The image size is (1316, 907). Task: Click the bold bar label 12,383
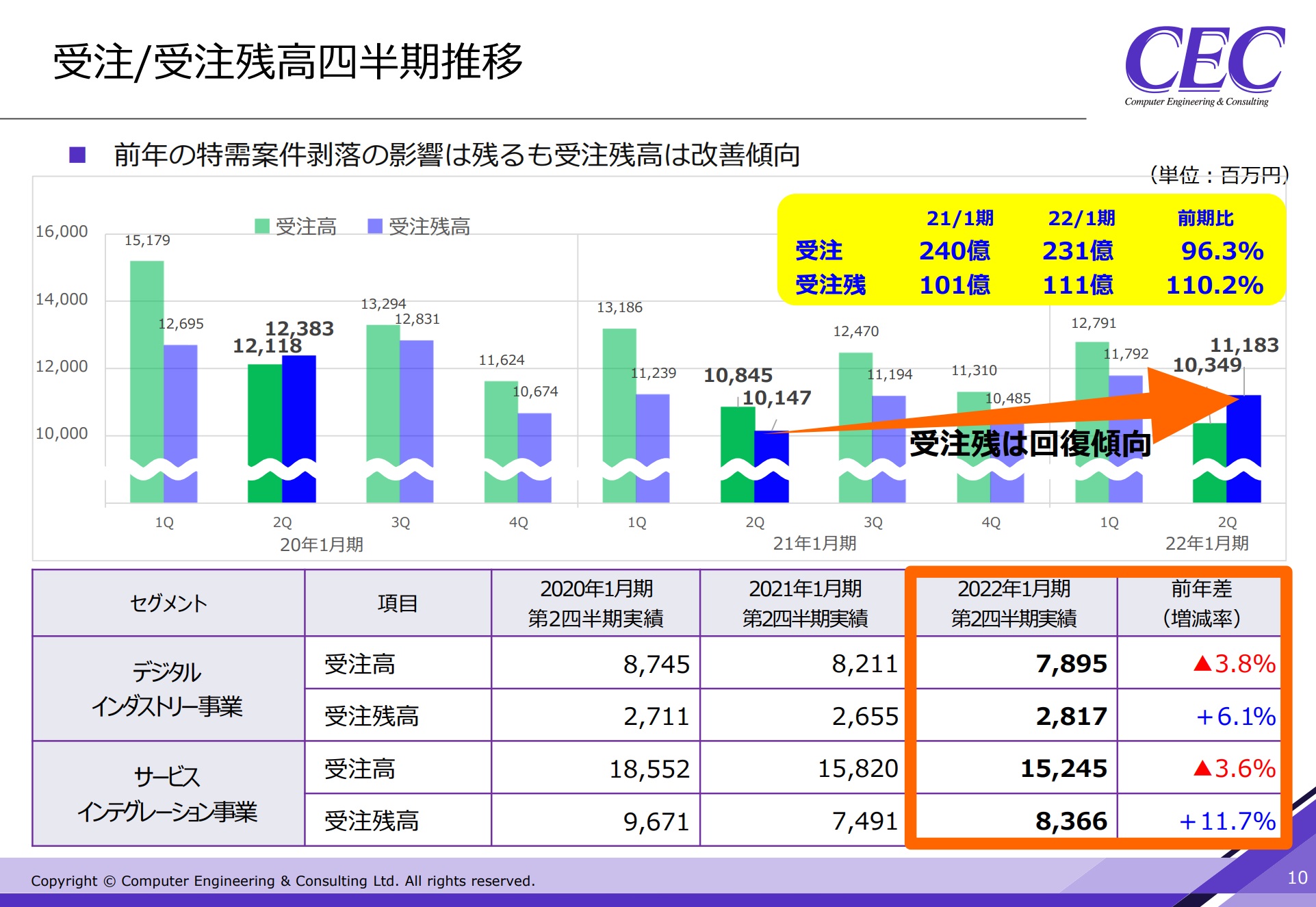[300, 329]
